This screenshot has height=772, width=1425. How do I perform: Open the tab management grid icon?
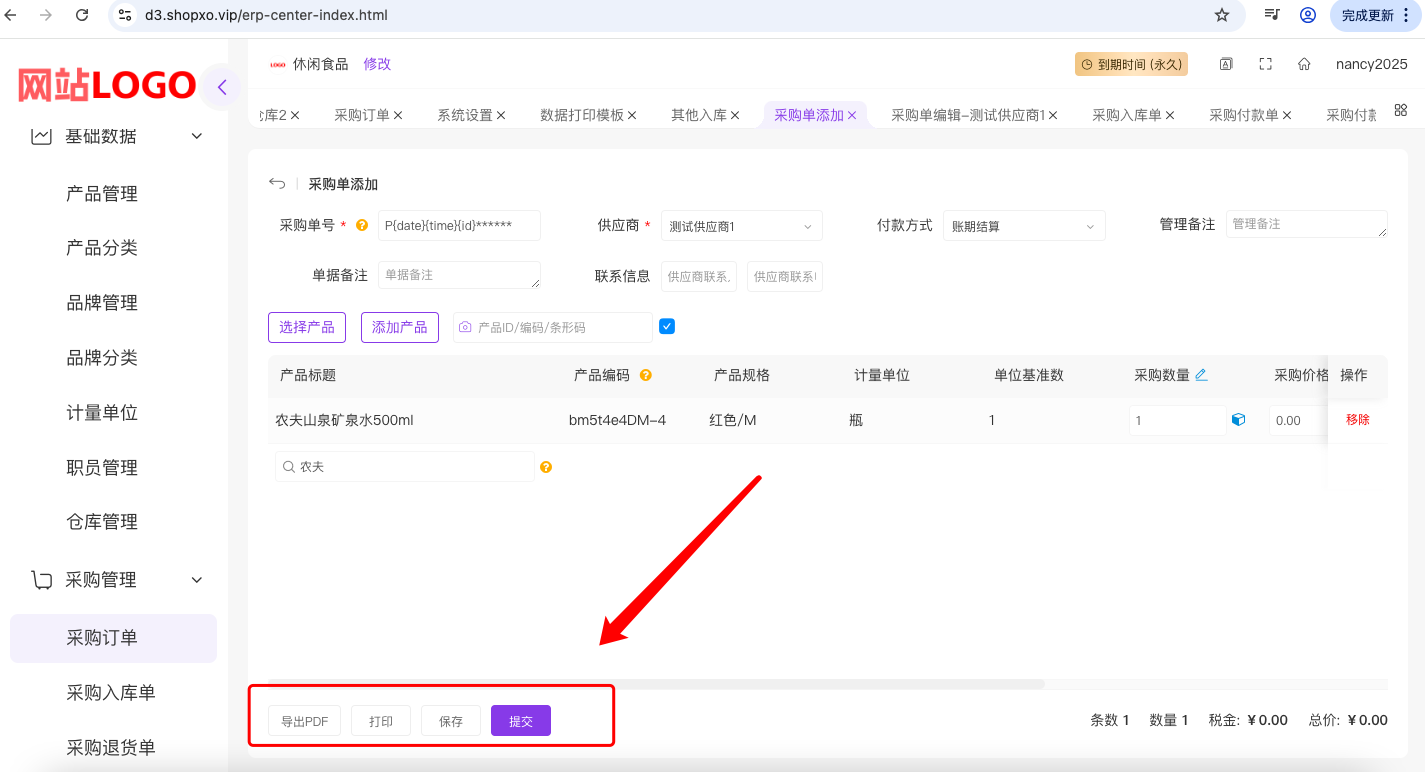pos(1401,110)
